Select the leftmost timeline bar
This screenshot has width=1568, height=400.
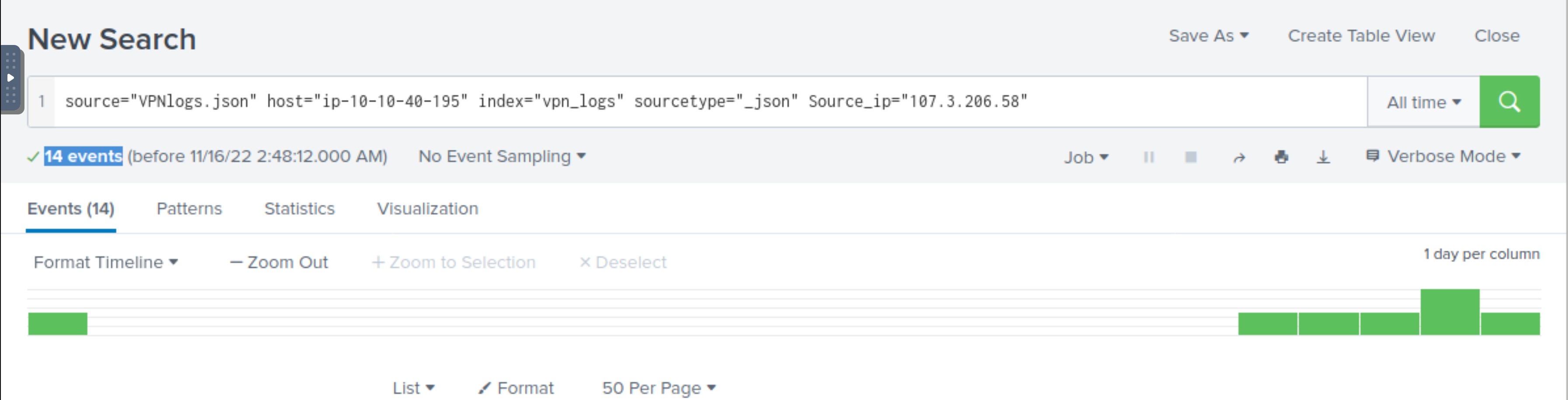[58, 324]
